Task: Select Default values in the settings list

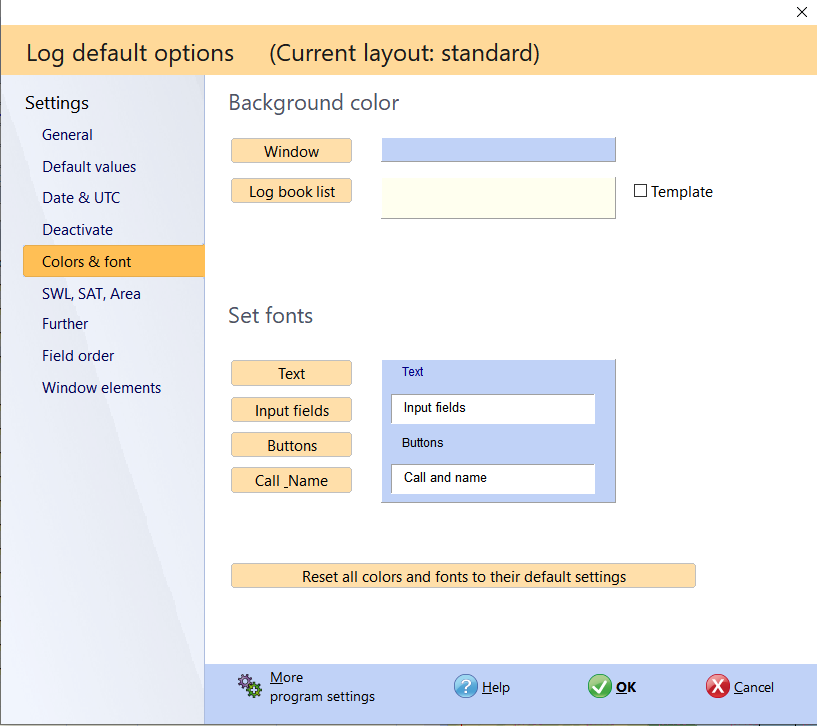Action: coord(89,167)
